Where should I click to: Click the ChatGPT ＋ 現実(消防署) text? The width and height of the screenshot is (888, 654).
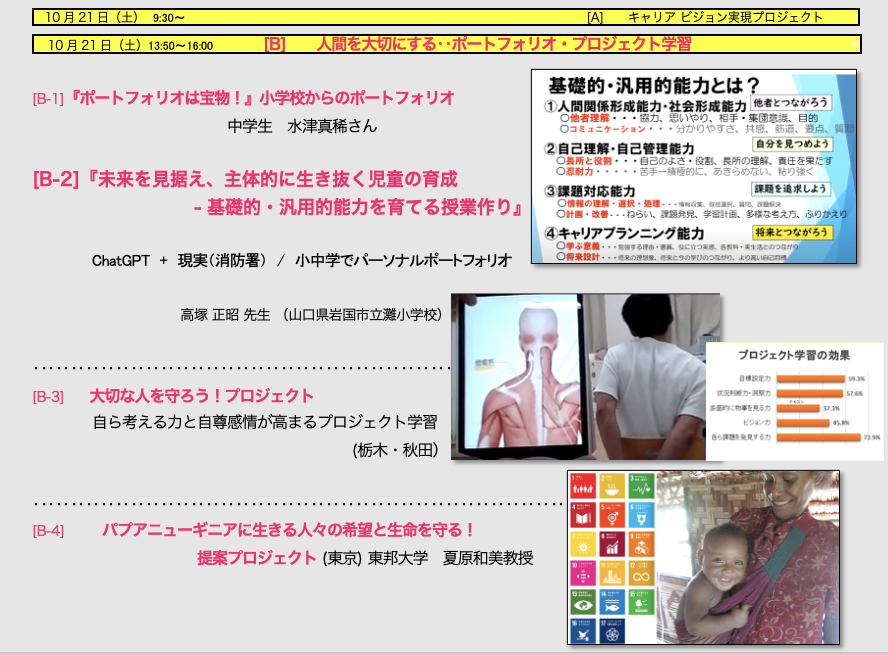coord(179,260)
